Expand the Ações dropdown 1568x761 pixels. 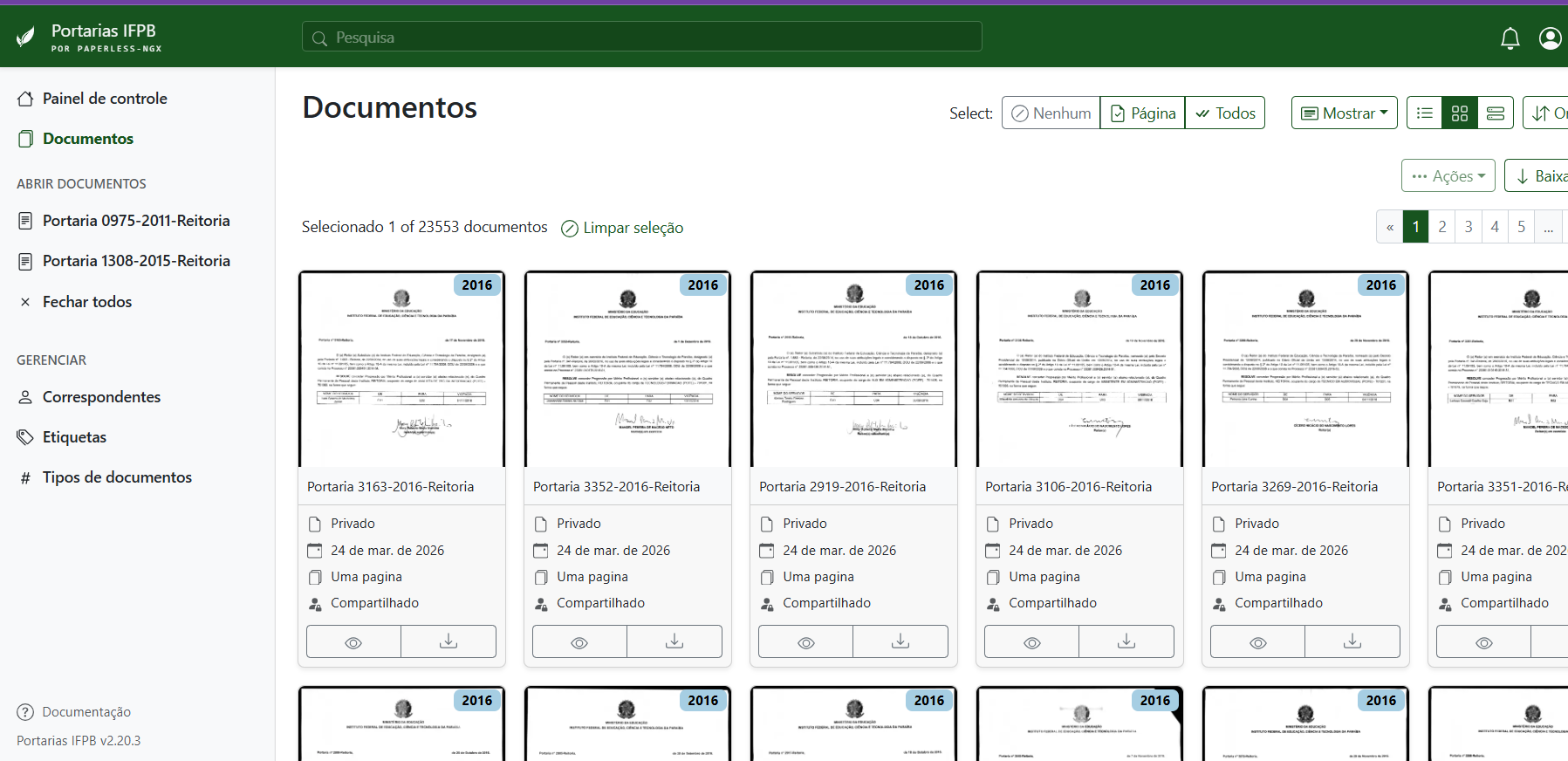coord(1448,176)
